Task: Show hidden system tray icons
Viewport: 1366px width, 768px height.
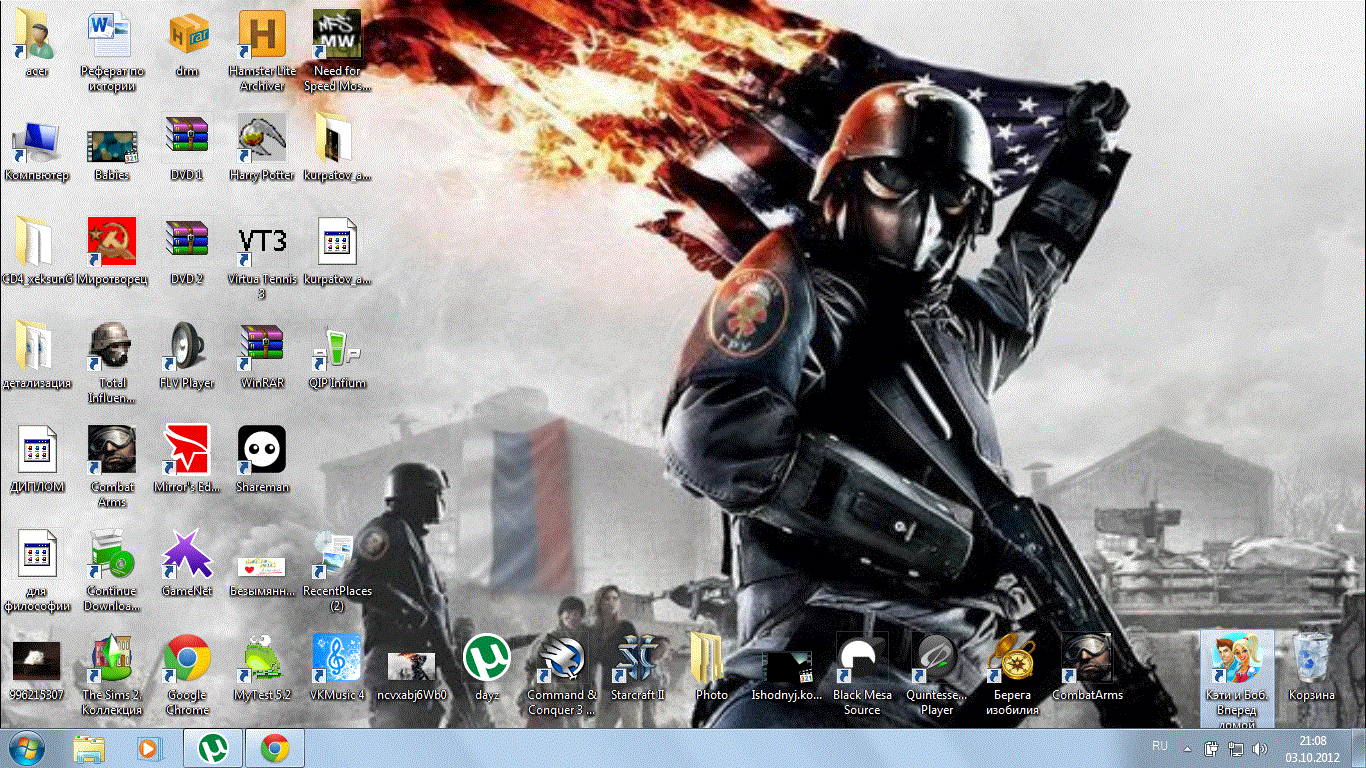Action: click(1187, 748)
